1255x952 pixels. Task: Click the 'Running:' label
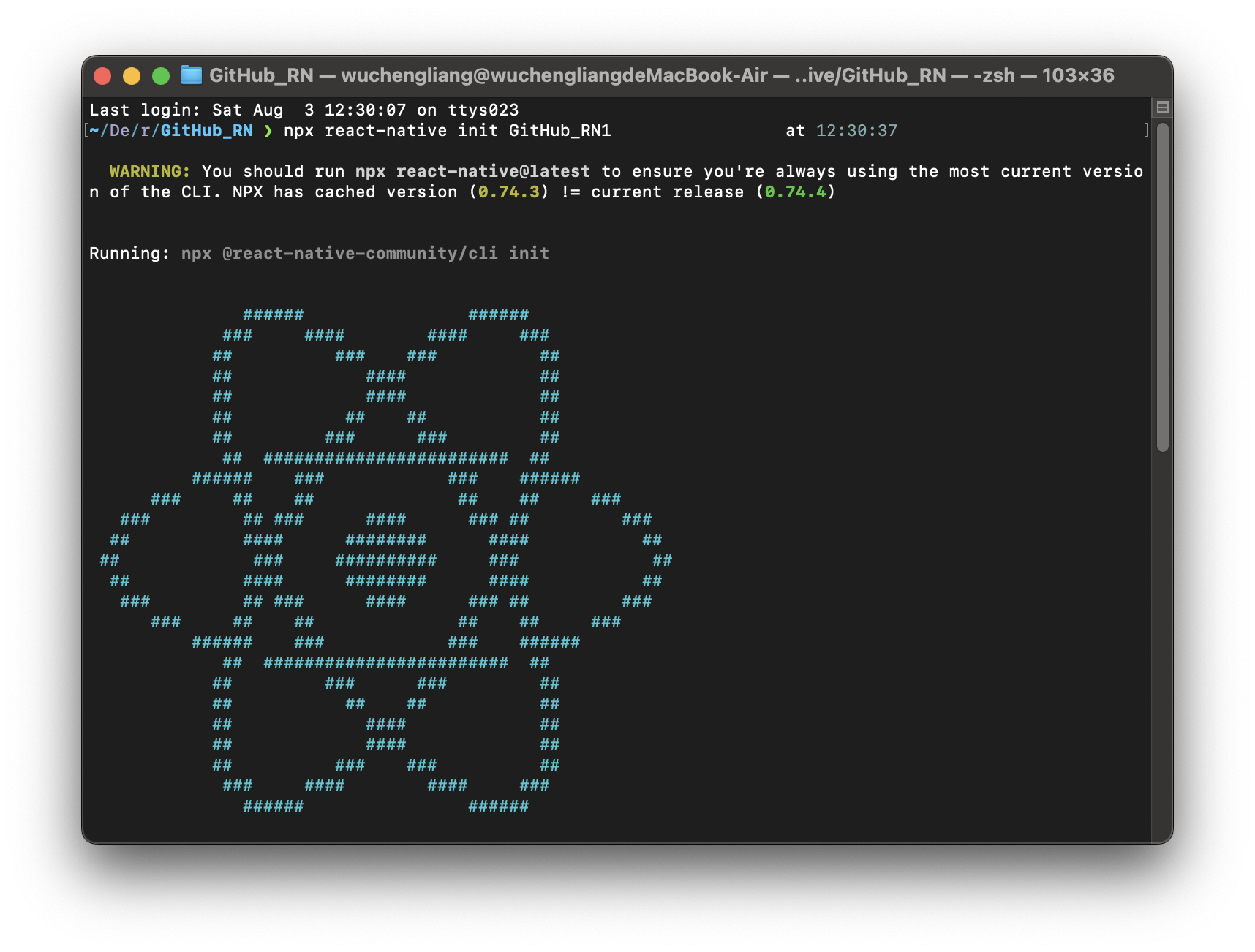pos(129,253)
